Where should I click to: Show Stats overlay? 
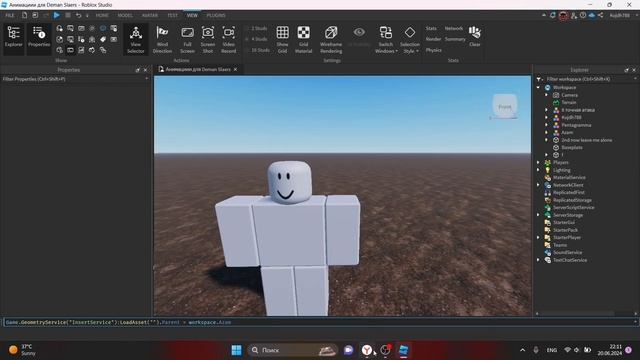click(431, 29)
